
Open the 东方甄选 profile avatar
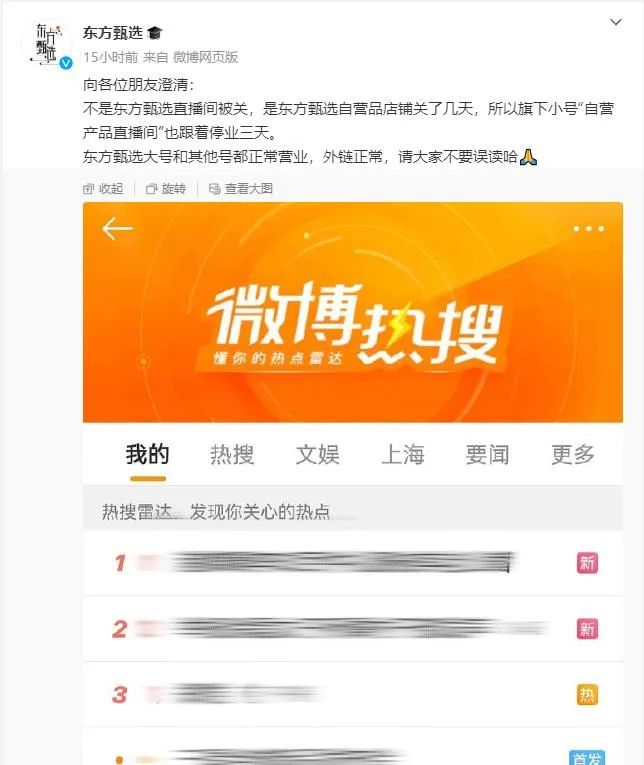(x=46, y=44)
